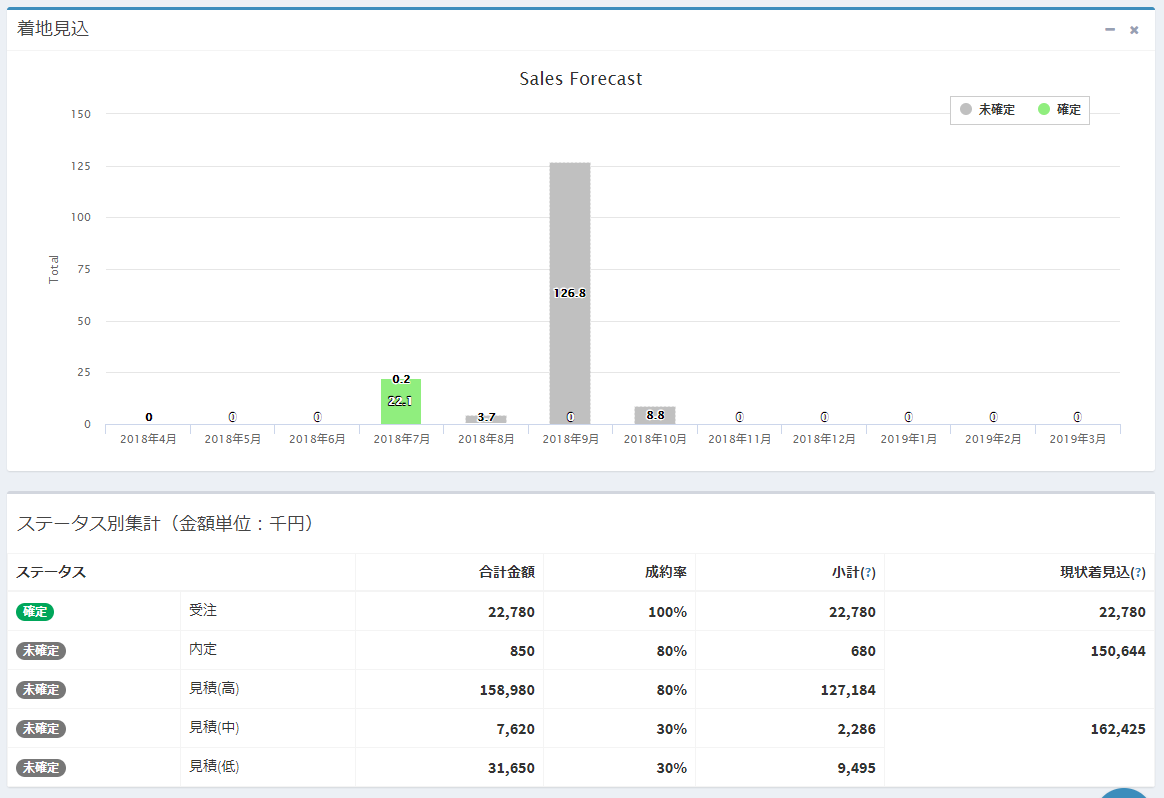Click the 成約率 column header
Image resolution: width=1164 pixels, height=798 pixels.
[x=666, y=572]
